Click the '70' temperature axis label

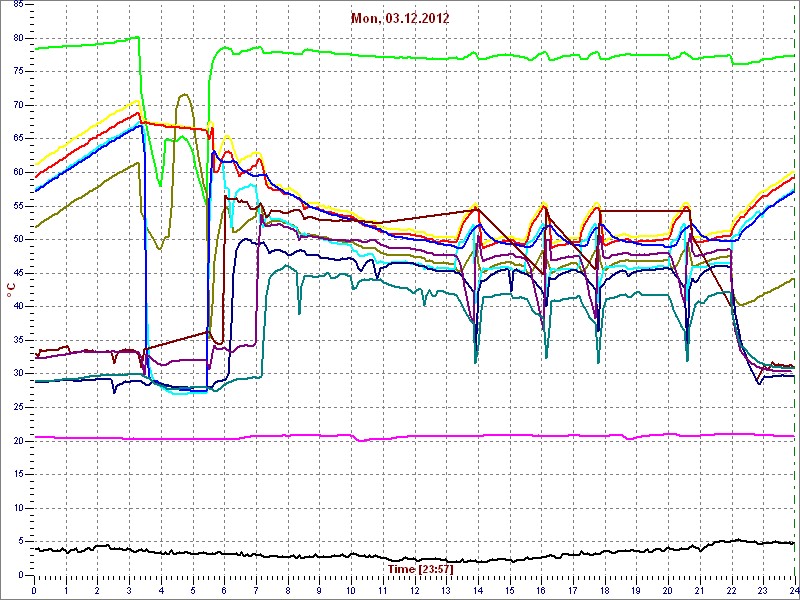(x=17, y=106)
